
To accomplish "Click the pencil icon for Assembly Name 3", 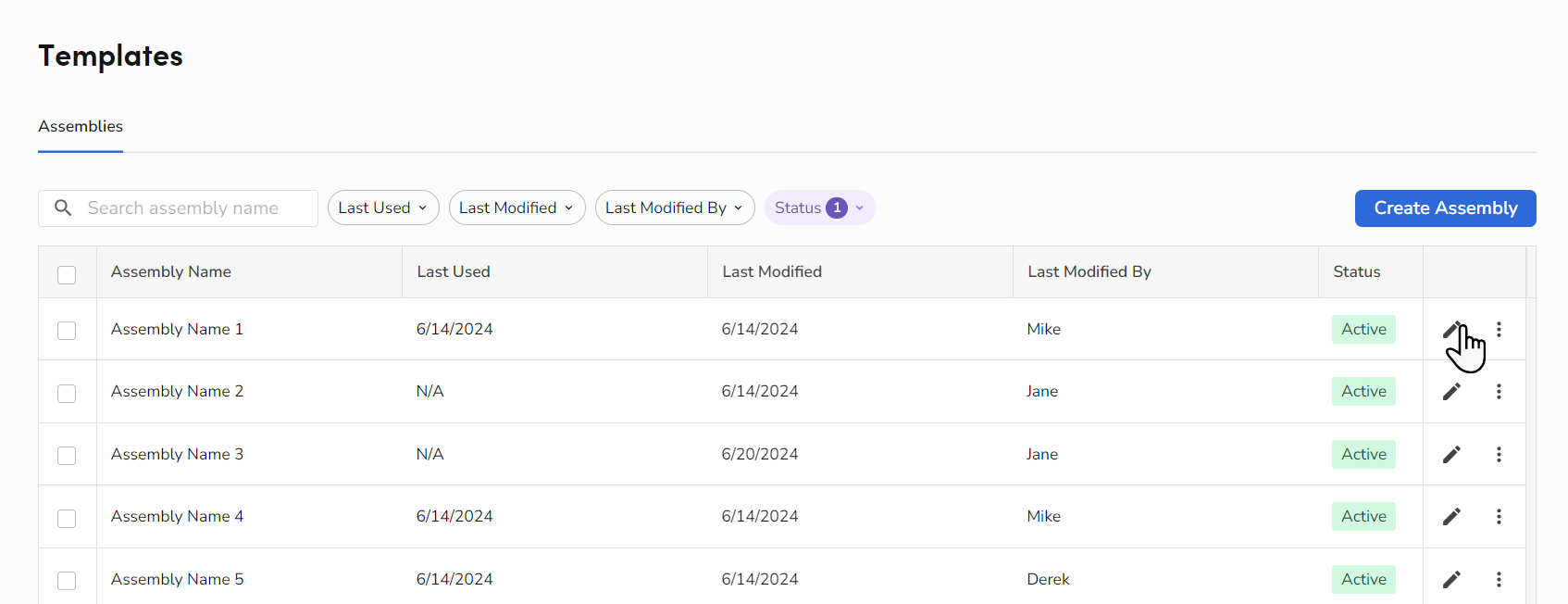I will (1451, 454).
